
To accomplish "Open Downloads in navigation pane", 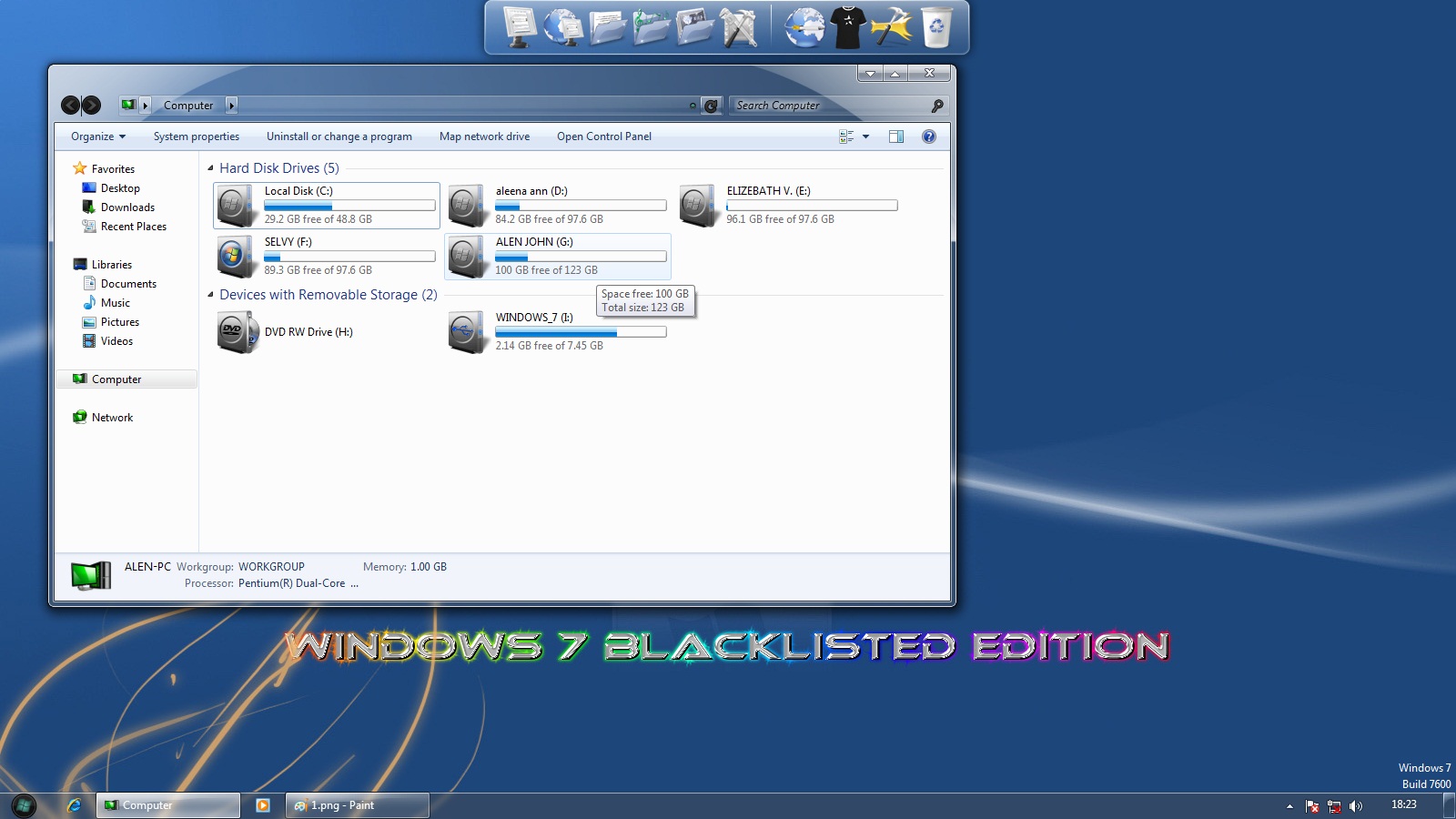I will [118, 207].
